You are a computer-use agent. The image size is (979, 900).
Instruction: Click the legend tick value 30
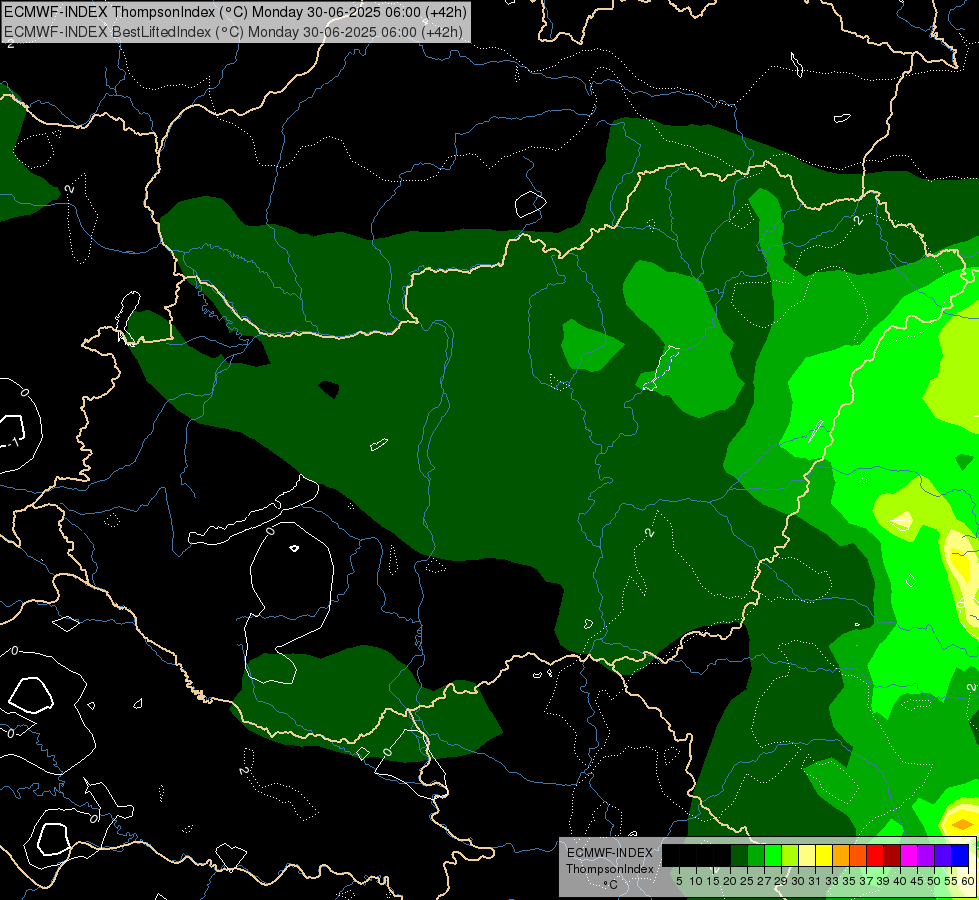coord(798,881)
